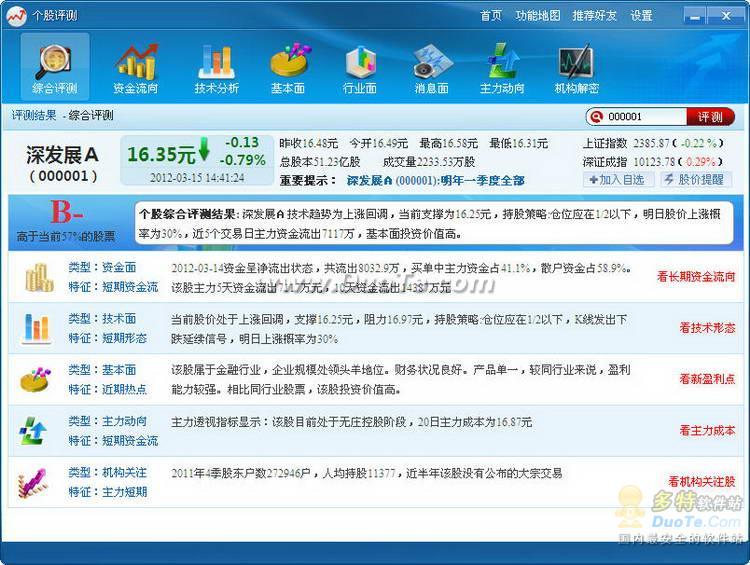
Task: Click 类型：主力动向 label
Action: [108, 421]
